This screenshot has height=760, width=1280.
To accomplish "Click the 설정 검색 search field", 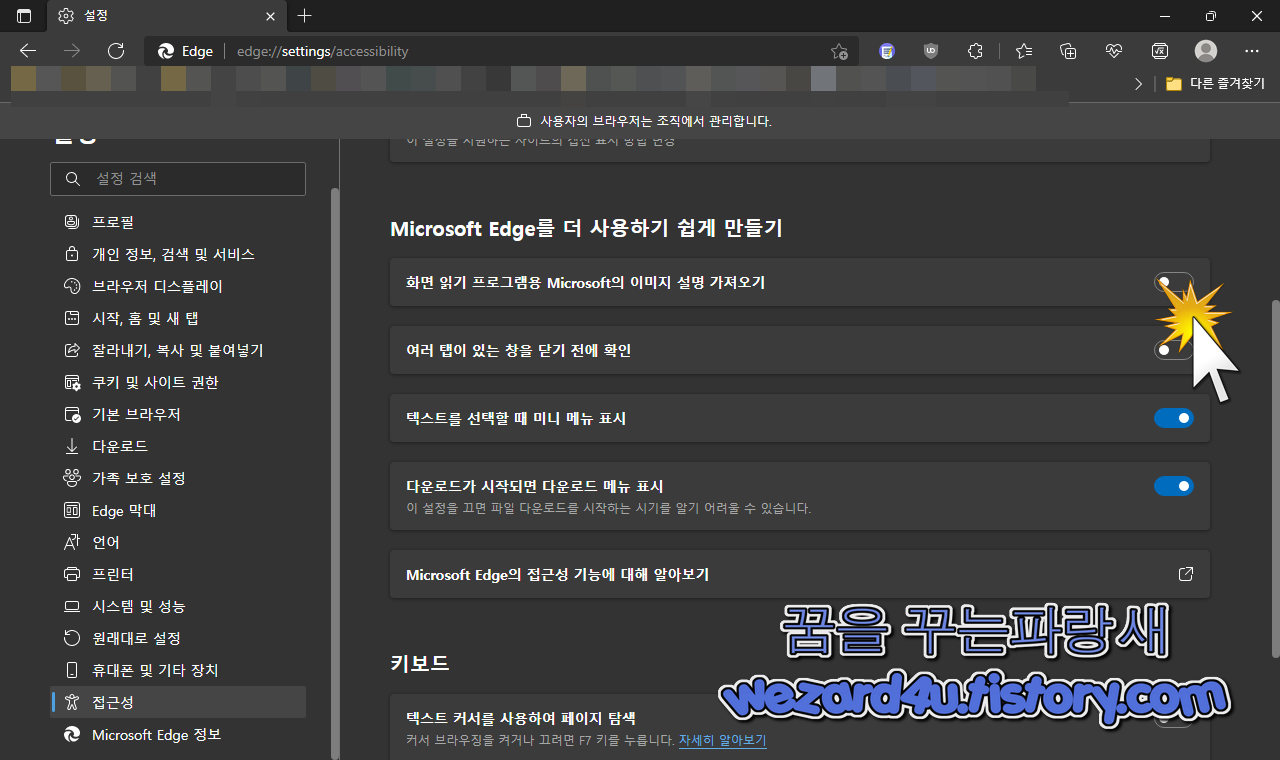I will point(178,178).
